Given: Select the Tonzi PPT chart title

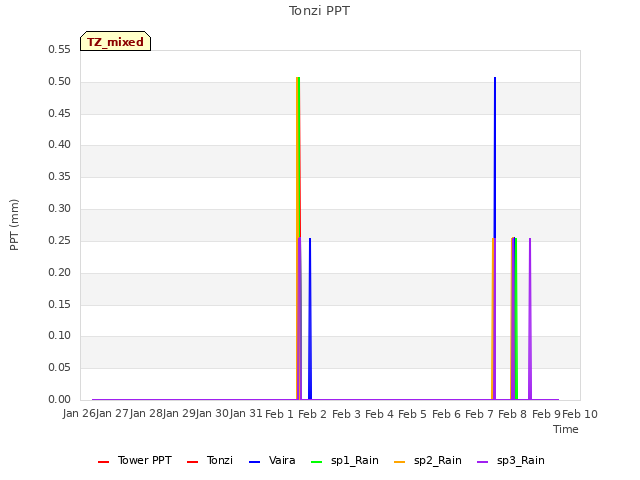Looking at the screenshot, I should point(319,11).
